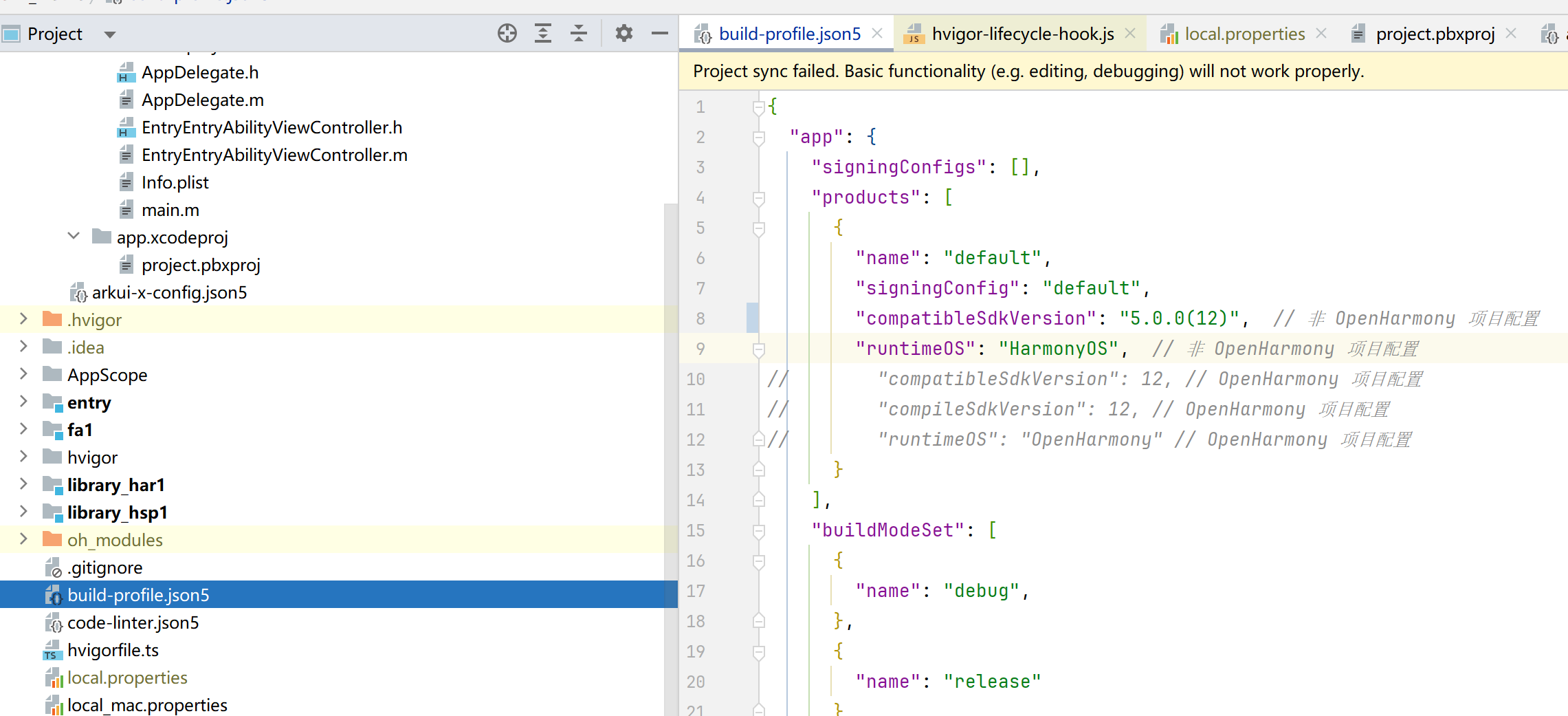This screenshot has width=1568, height=716.
Task: Hide the Project panel with minus icon
Action: tap(660, 33)
